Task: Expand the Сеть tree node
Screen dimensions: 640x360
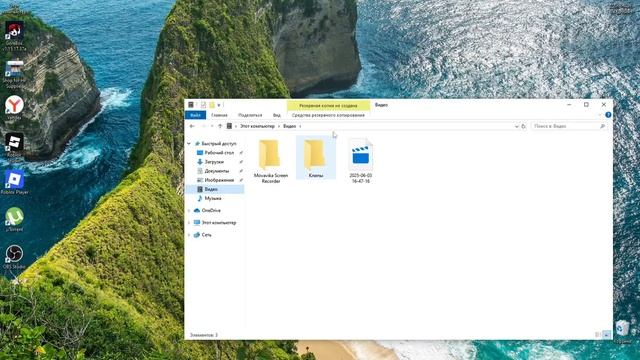Action: 189,235
